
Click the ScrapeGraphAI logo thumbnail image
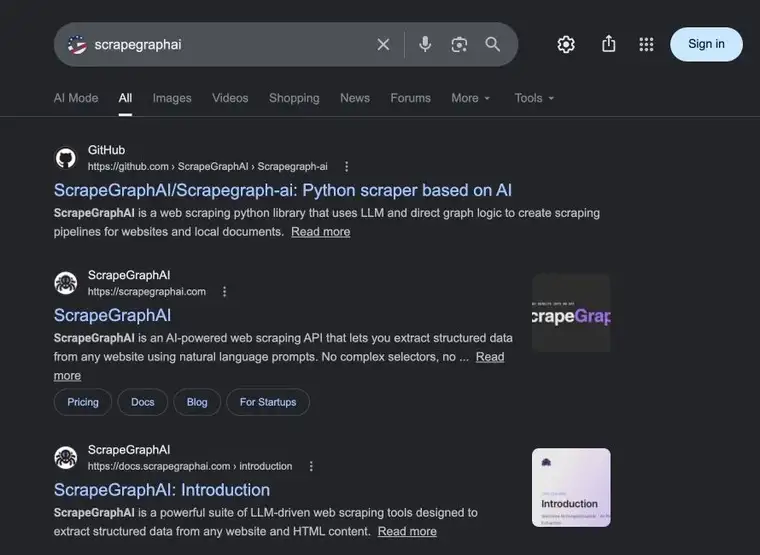point(571,313)
